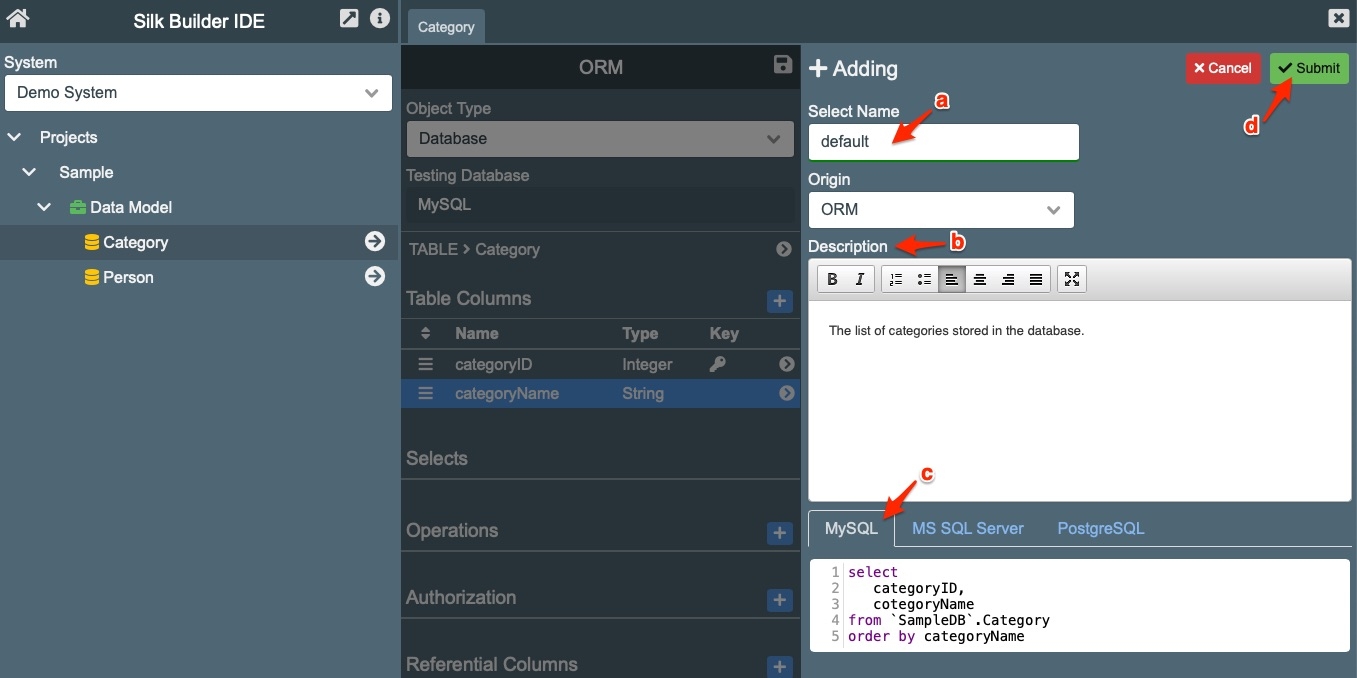Image resolution: width=1357 pixels, height=678 pixels.
Task: Click arrow icon beside Person tree item
Action: [375, 276]
